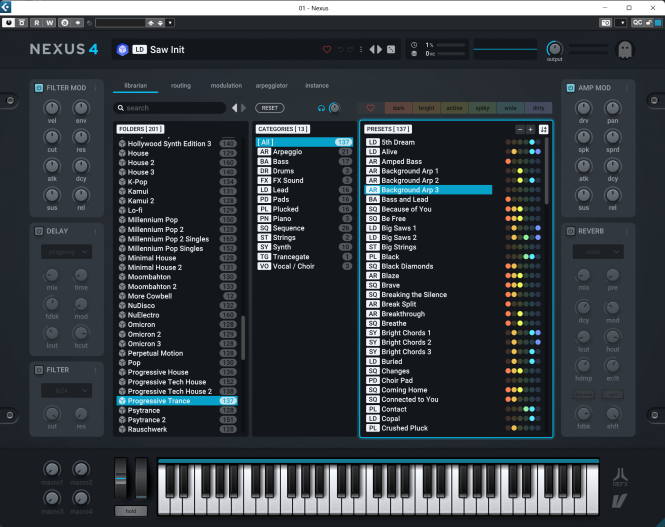The height and width of the screenshot is (527, 665).
Task: Toggle the keyboard hold button
Action: pos(131,511)
